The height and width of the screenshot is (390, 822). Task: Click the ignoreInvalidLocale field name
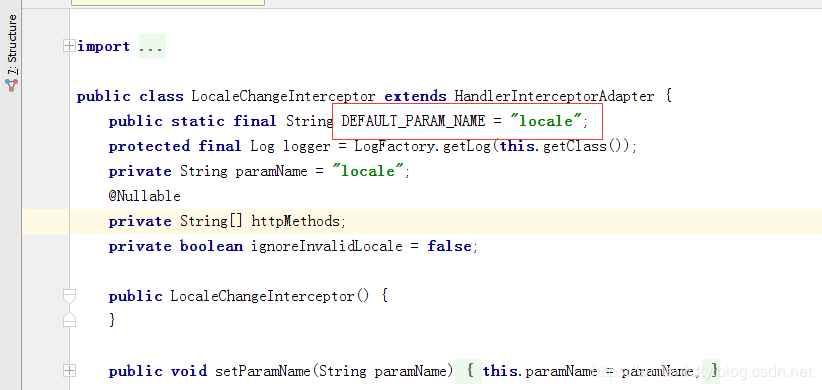pyautogui.click(x=327, y=246)
